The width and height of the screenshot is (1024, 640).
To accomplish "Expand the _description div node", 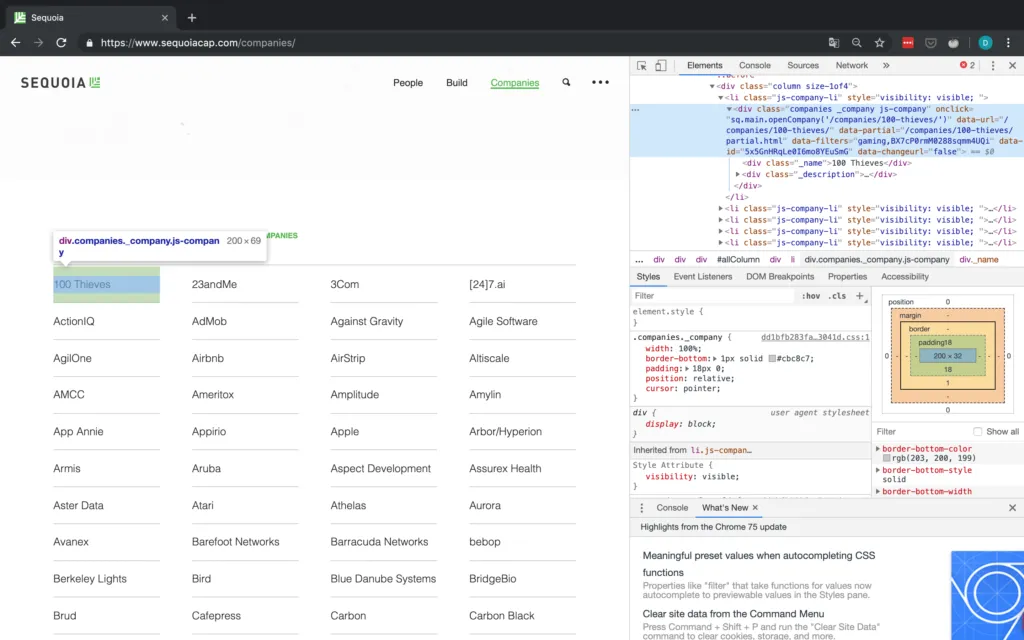I will coord(737,174).
